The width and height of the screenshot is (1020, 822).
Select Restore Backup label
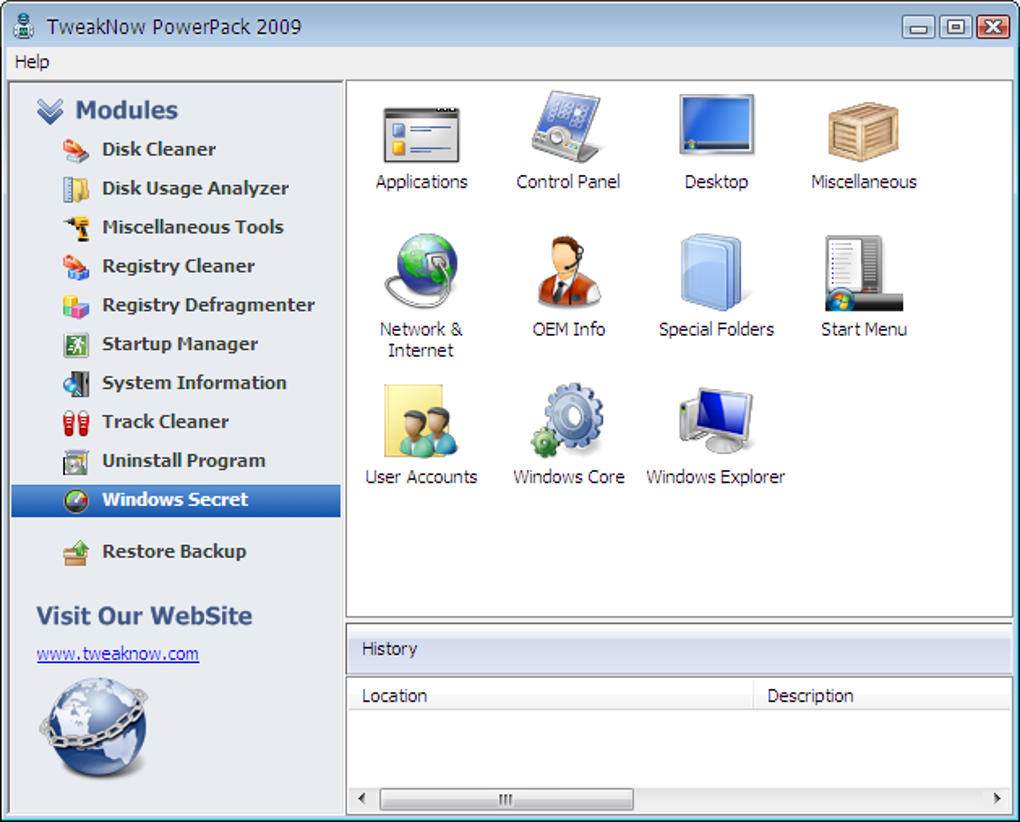pos(174,552)
